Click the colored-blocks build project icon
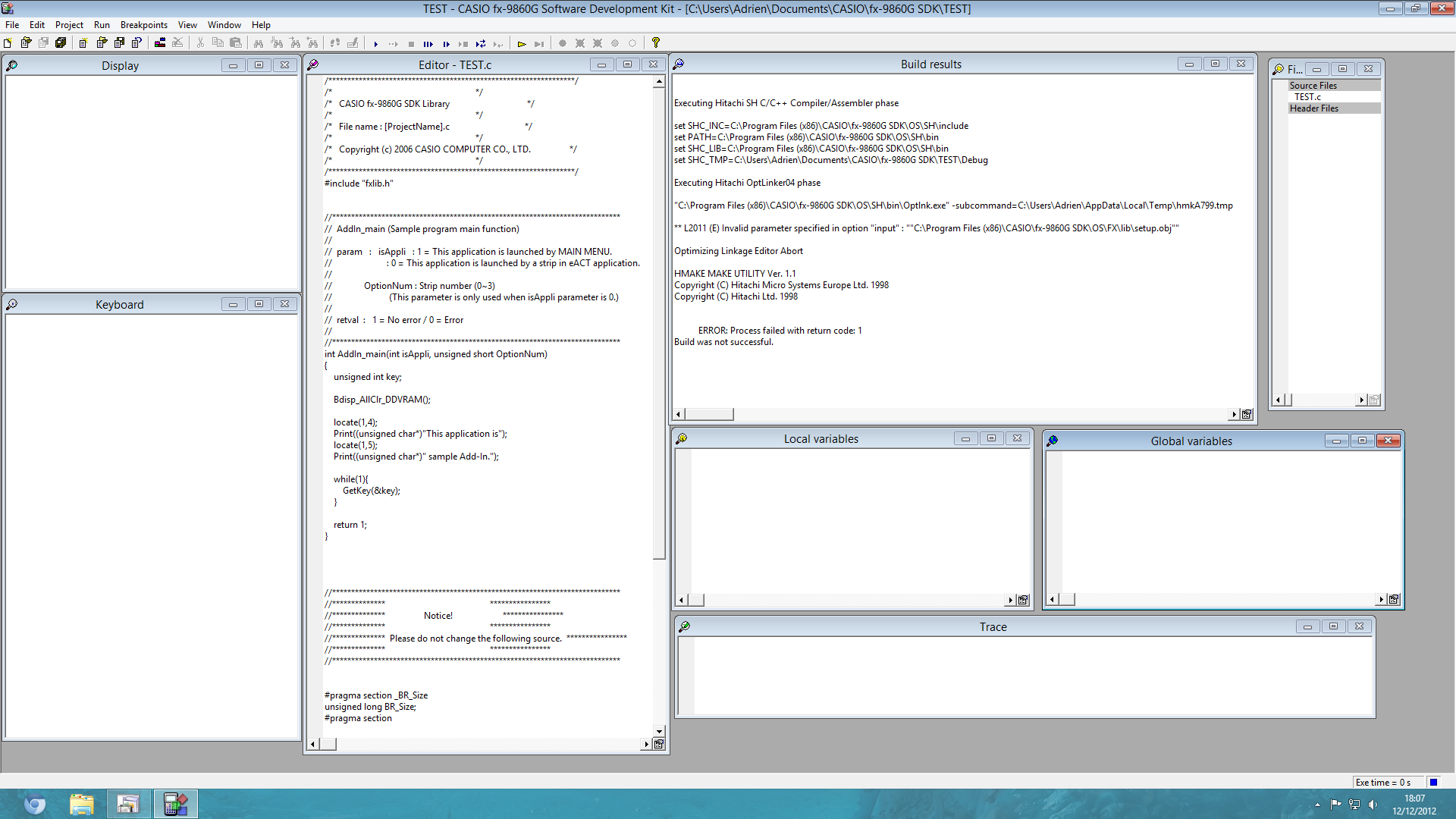Image resolution: width=1456 pixels, height=819 pixels. tap(160, 43)
